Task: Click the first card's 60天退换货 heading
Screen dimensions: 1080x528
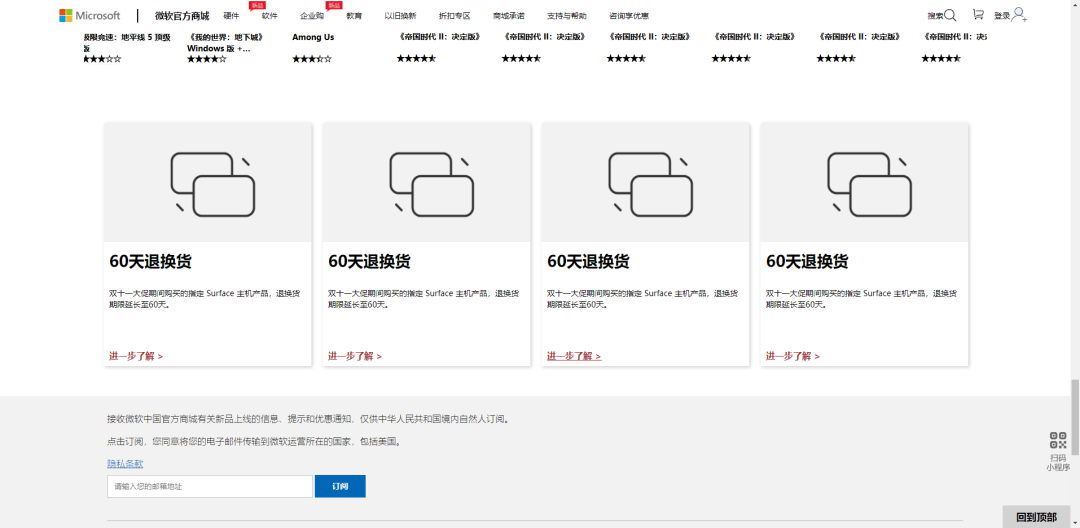Action: pos(150,262)
